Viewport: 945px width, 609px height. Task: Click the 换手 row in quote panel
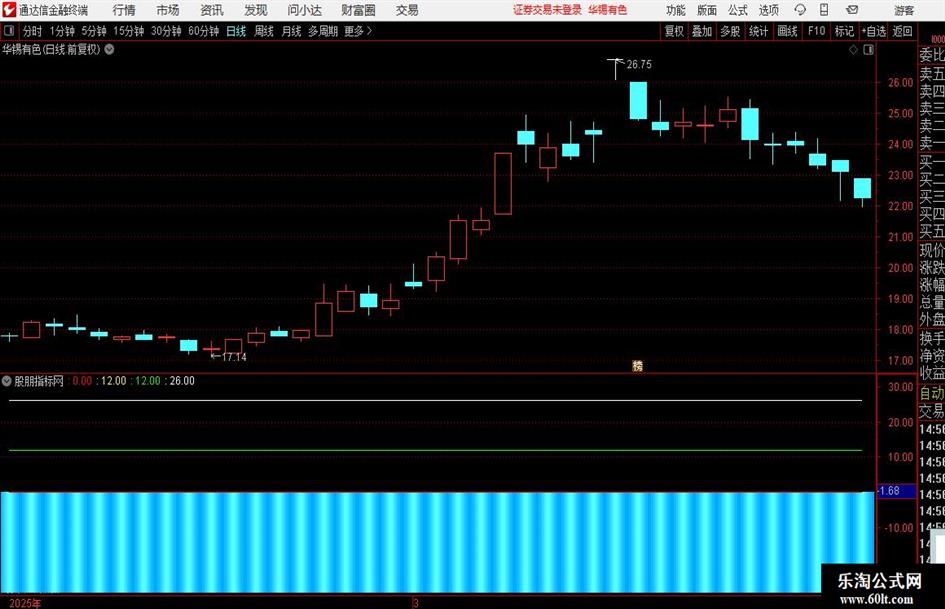point(932,338)
